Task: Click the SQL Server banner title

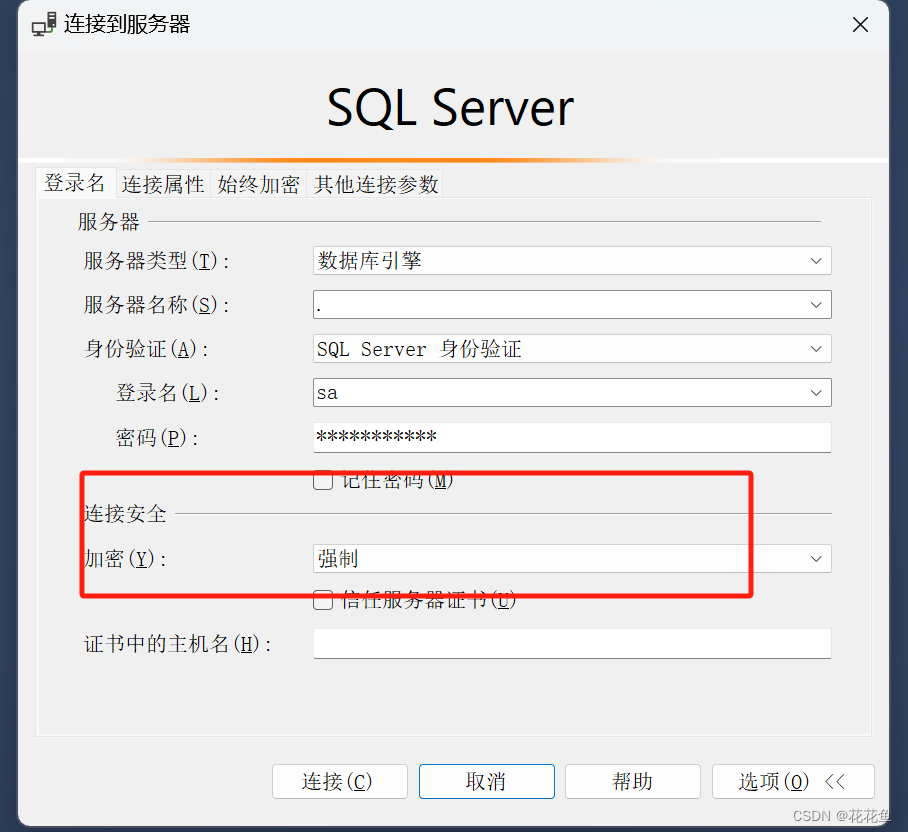Action: point(451,108)
